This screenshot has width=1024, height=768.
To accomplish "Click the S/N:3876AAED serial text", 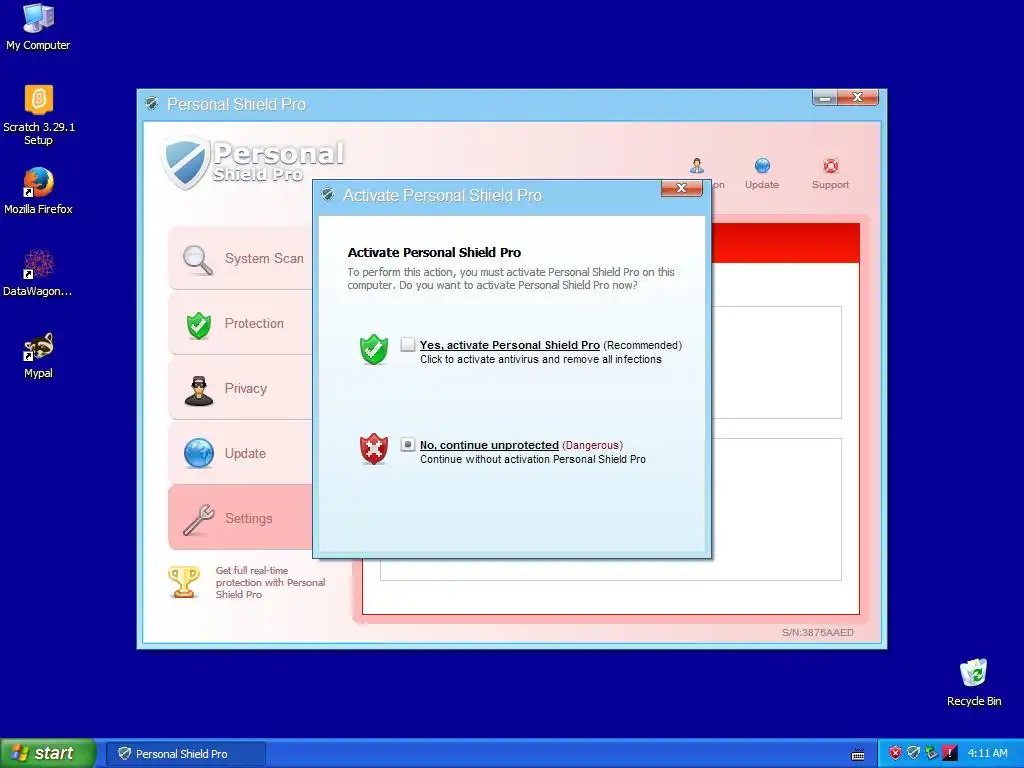I will click(818, 632).
